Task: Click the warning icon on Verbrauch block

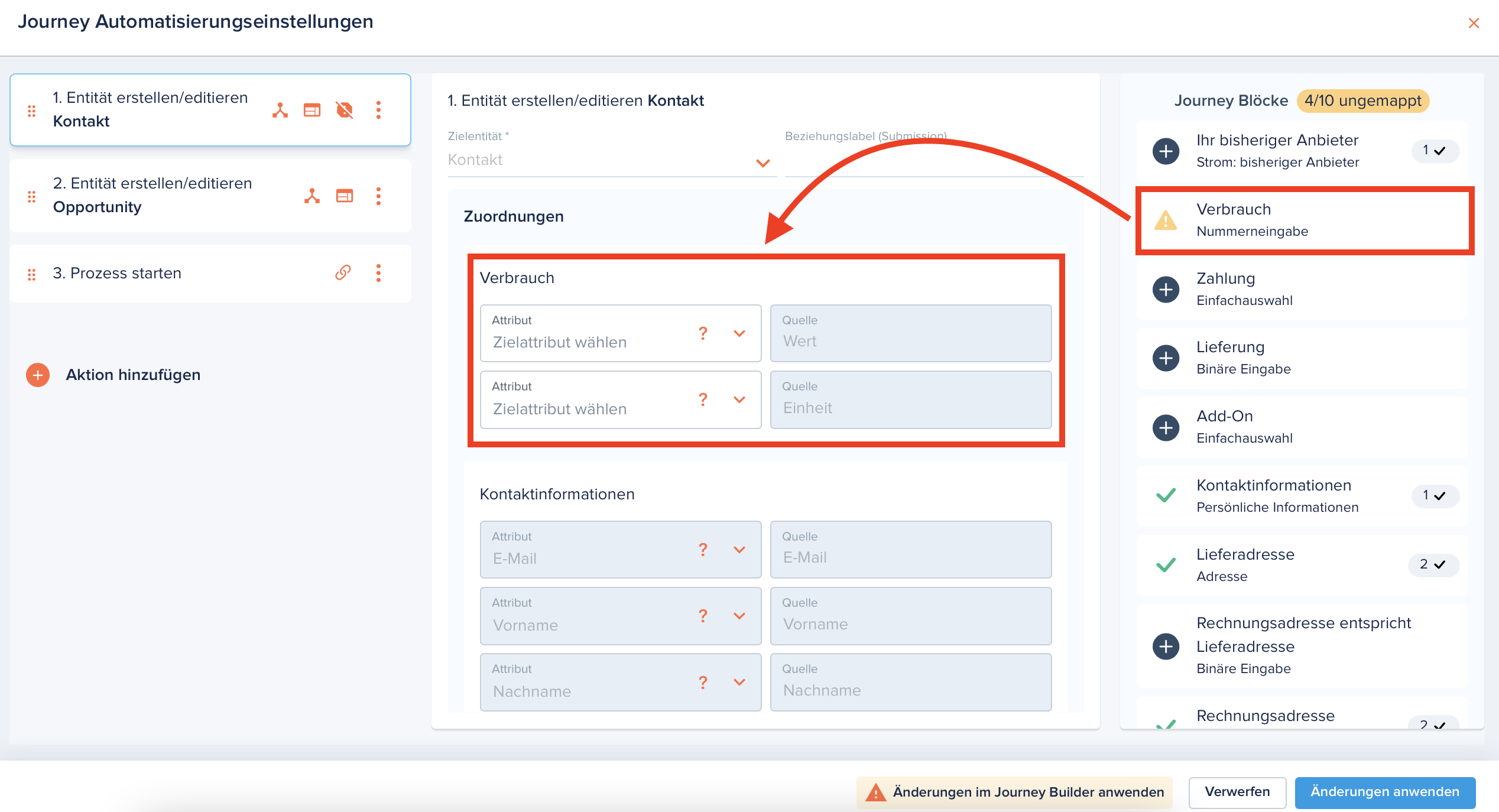Action: click(1166, 220)
